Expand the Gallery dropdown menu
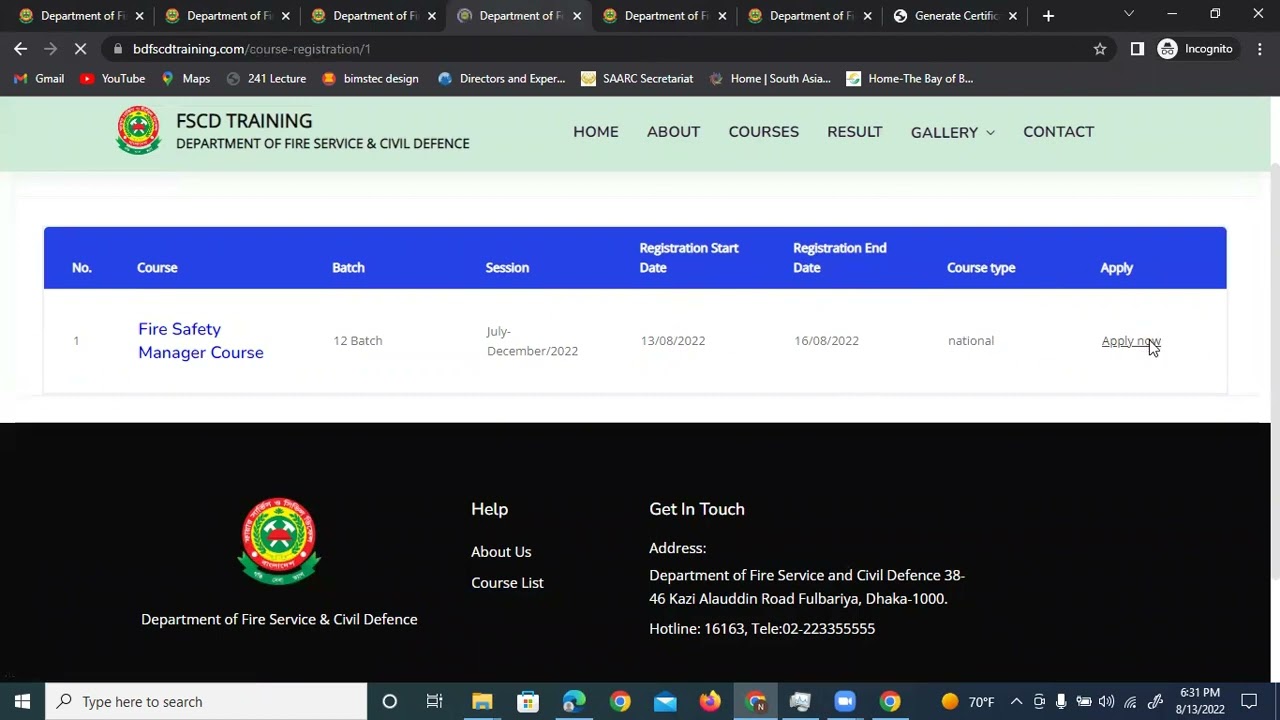 (x=952, y=132)
